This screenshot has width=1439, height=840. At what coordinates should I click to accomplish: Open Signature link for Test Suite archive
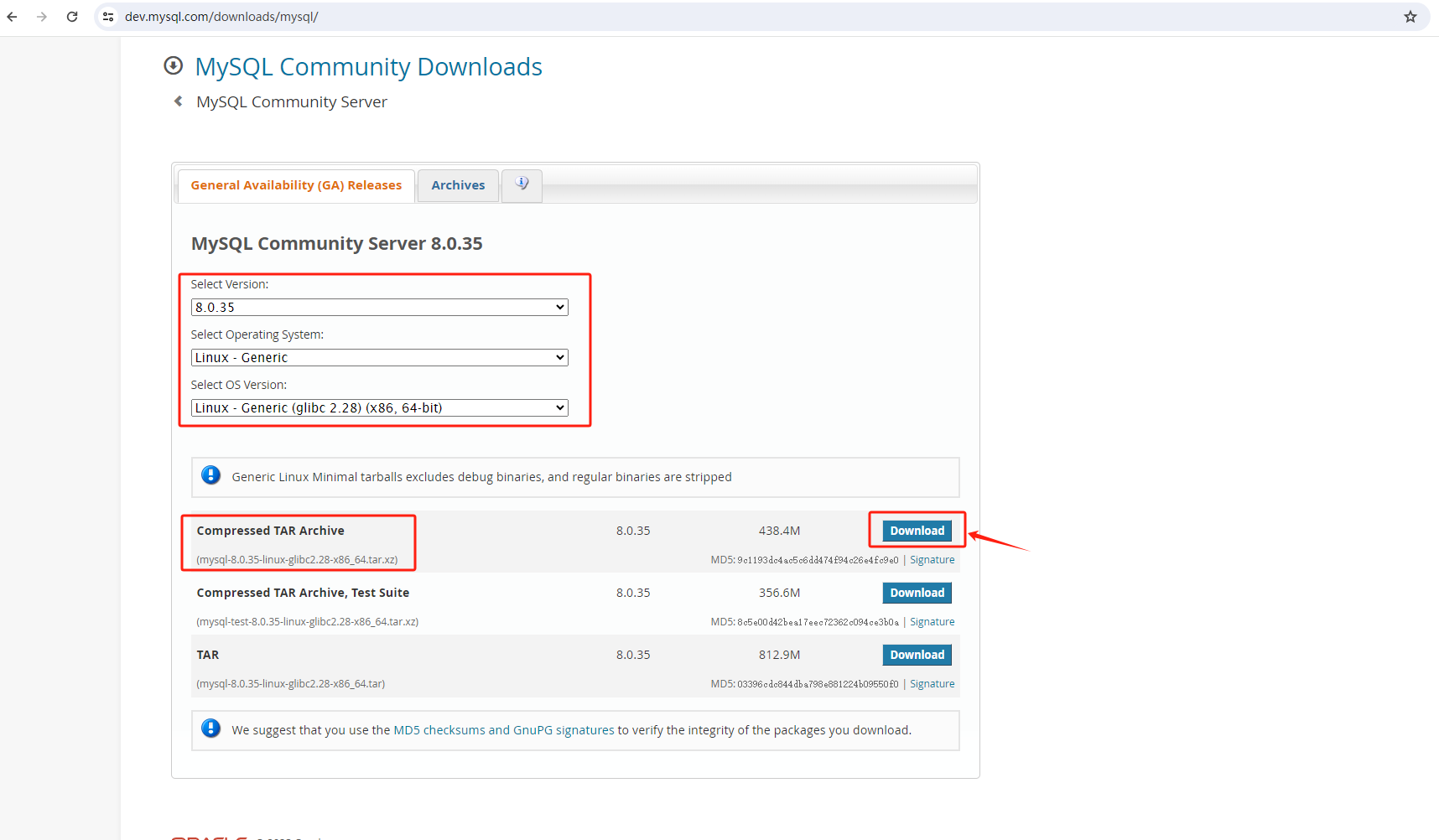(932, 622)
